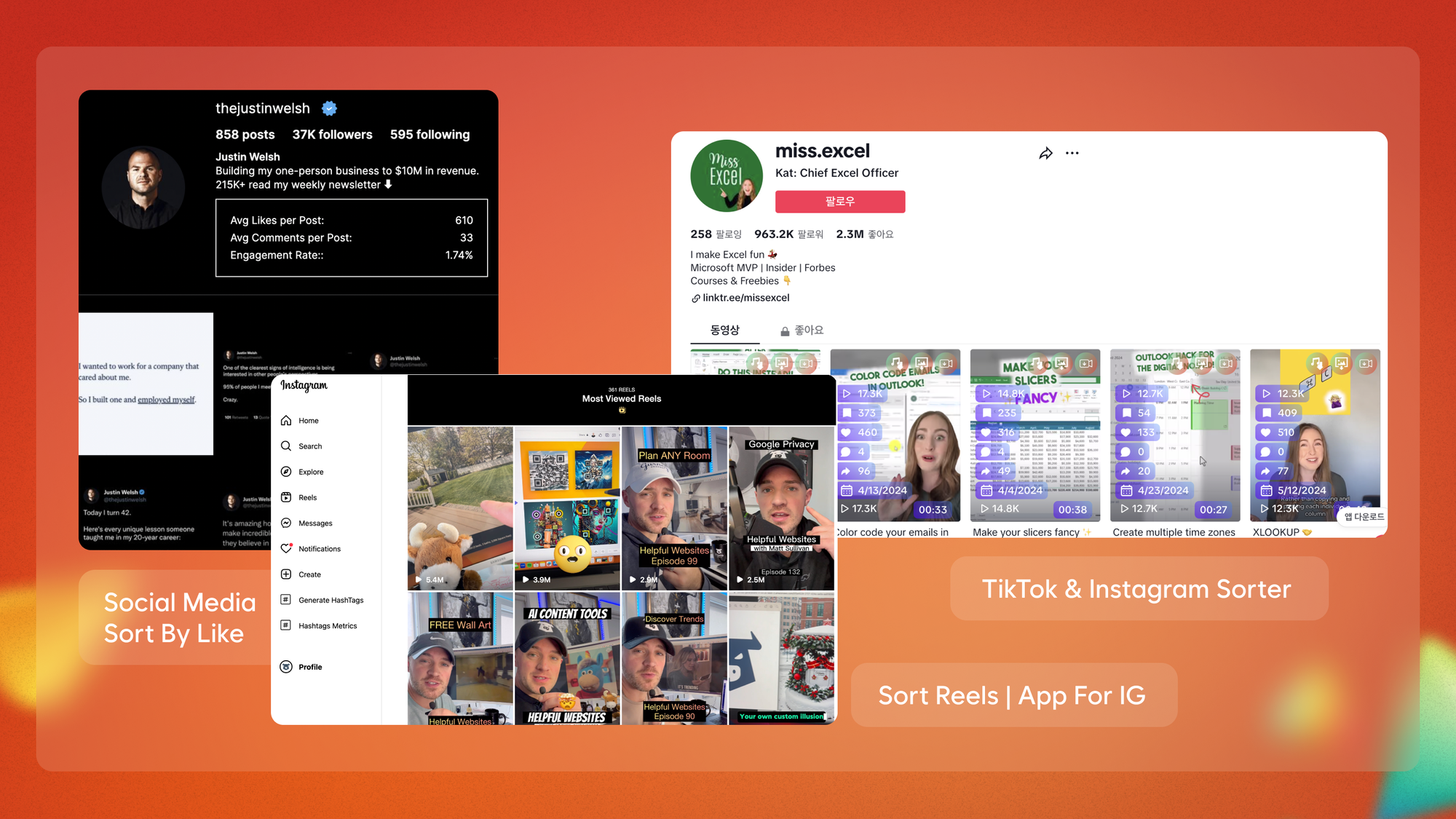The width and height of the screenshot is (1456, 819).
Task: Click the miss.excel username heading
Action: (822, 151)
